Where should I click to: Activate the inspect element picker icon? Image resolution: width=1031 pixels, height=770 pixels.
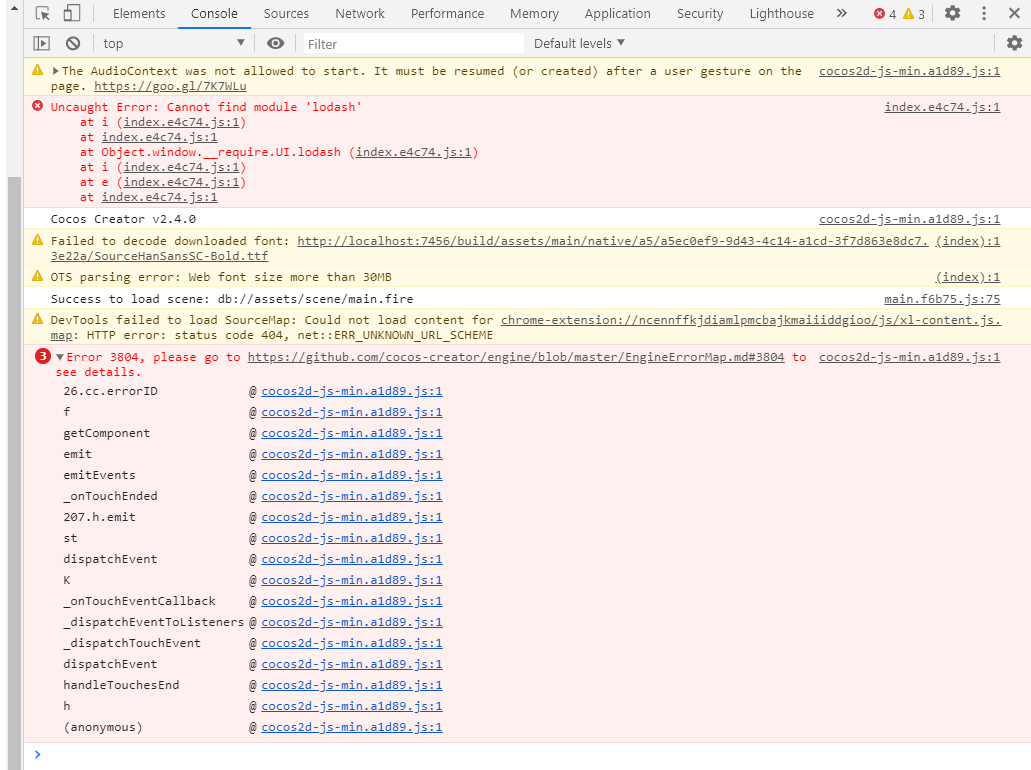click(x=43, y=13)
